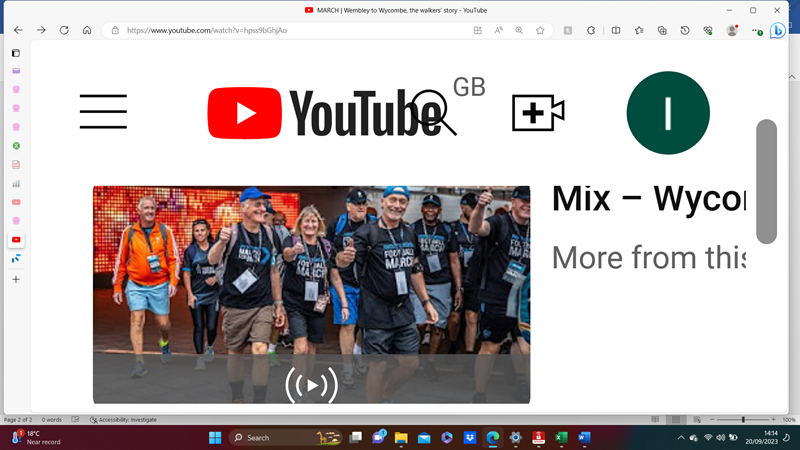Open the Extensions puzzle icon
The height and width of the screenshot is (450, 800).
pyautogui.click(x=591, y=30)
